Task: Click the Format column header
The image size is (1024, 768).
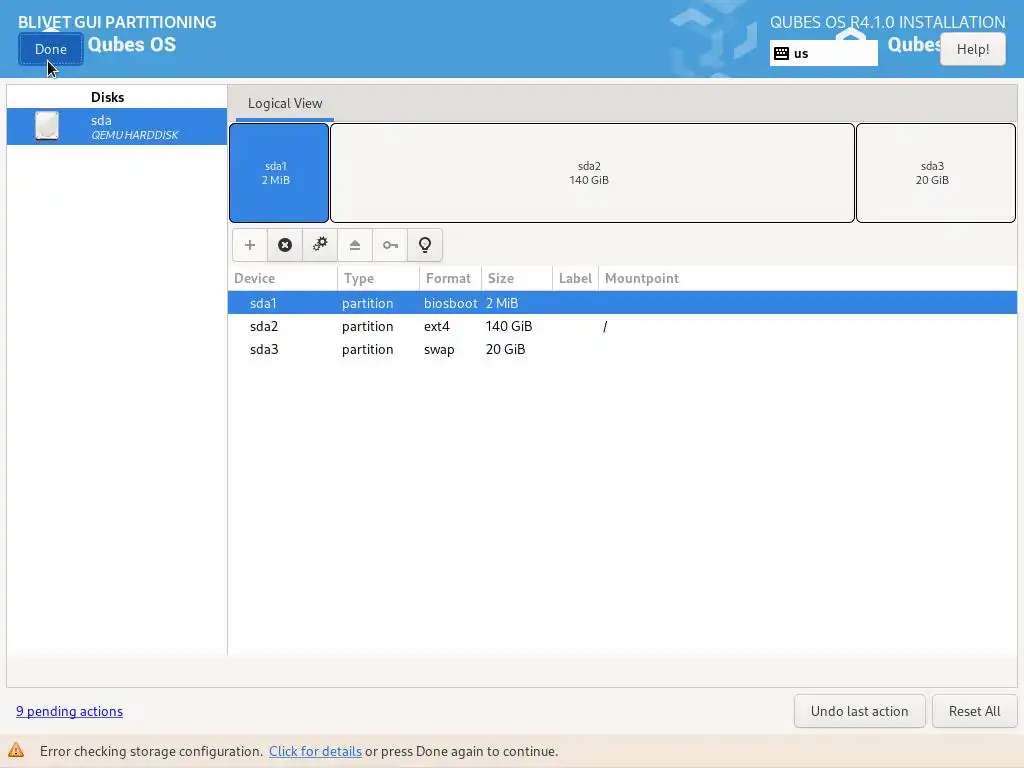Action: 450,278
